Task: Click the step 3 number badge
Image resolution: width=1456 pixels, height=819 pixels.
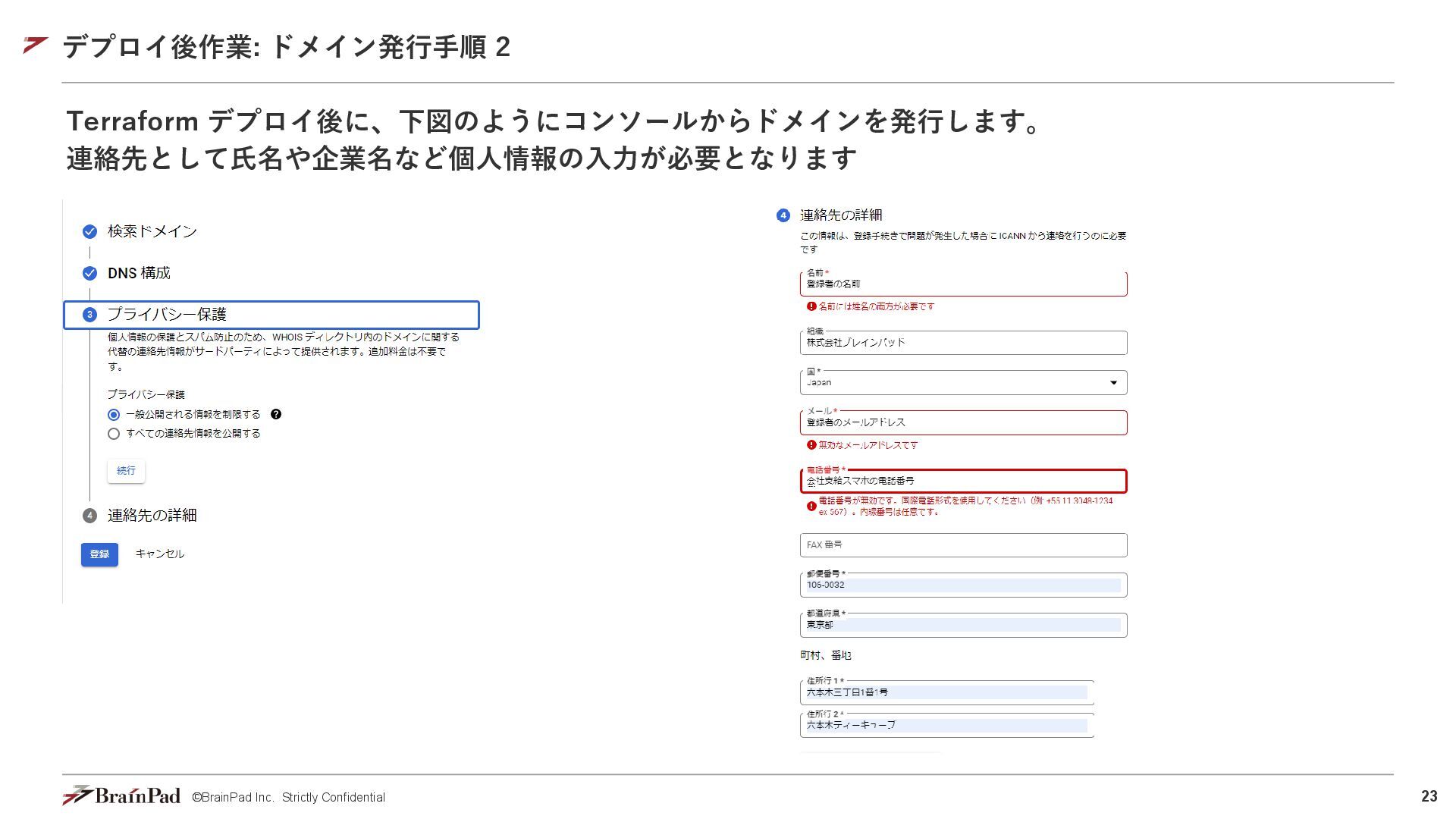Action: click(x=89, y=315)
